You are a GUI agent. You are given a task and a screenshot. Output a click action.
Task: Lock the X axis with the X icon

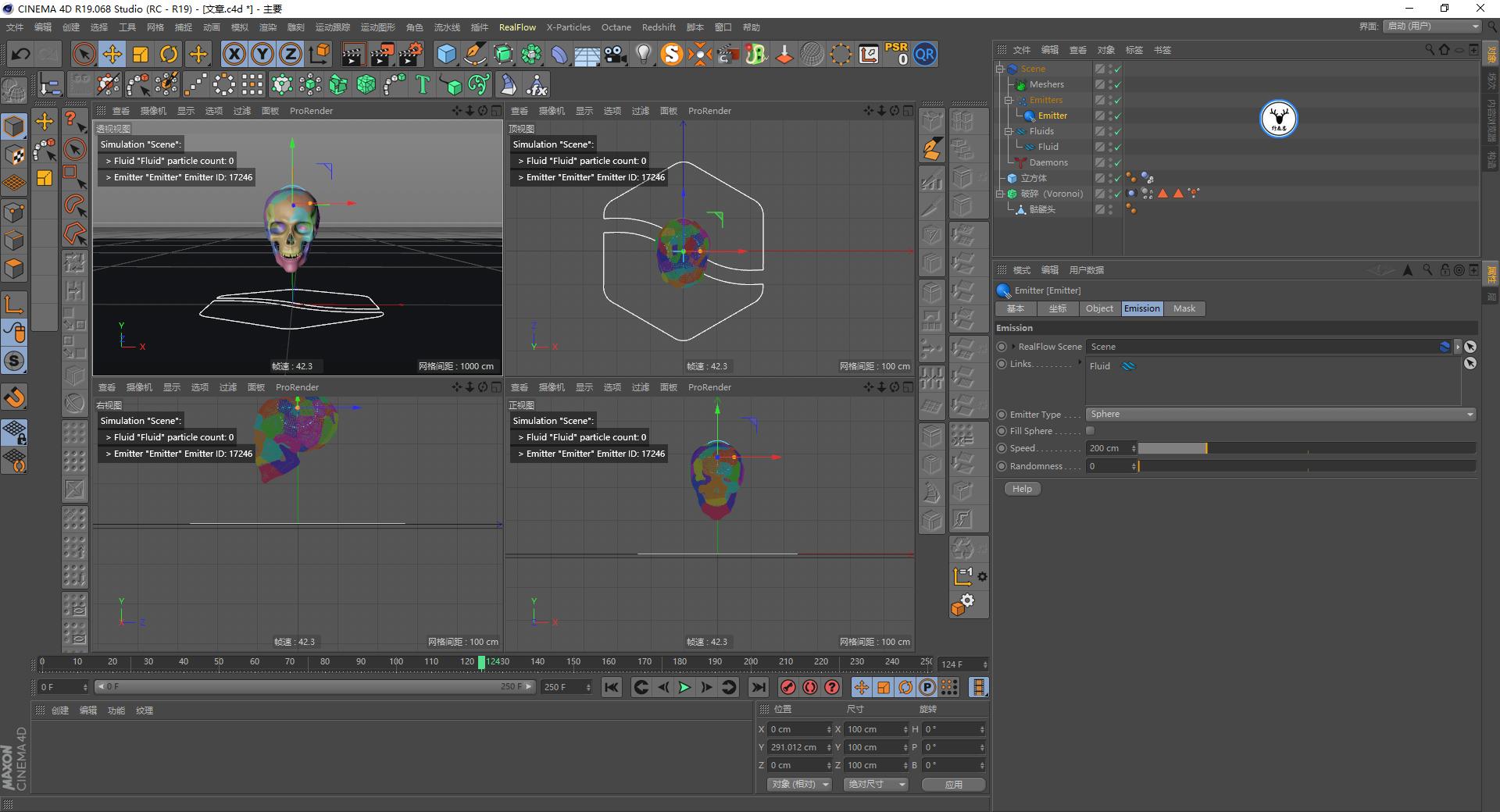tap(234, 54)
